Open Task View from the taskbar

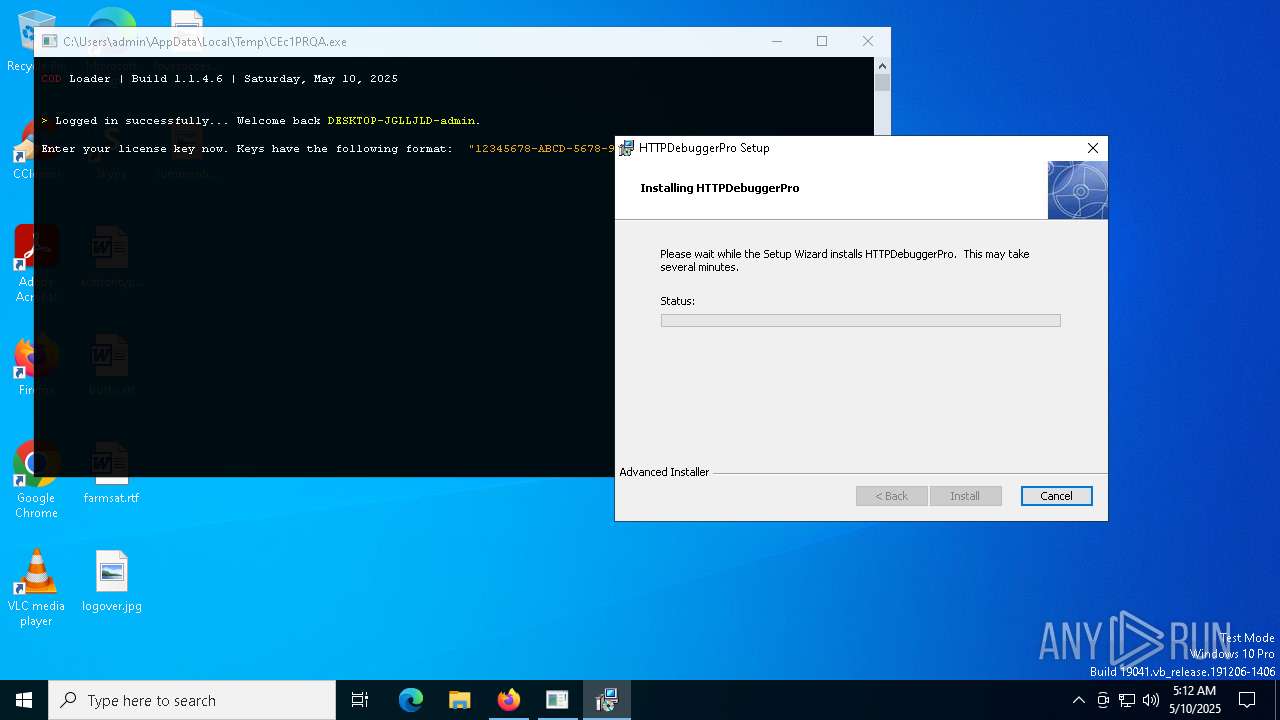tap(360, 700)
